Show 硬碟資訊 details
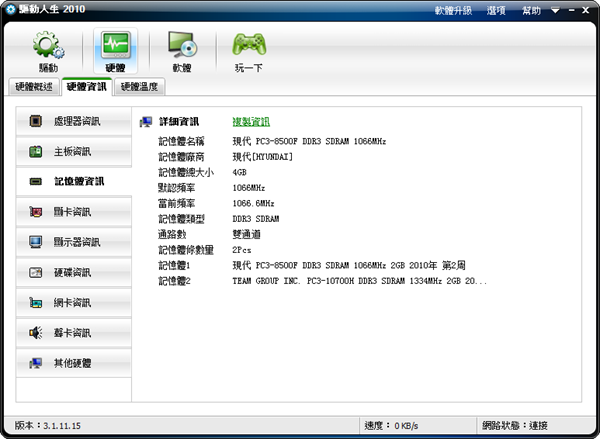 pyautogui.click(x=74, y=272)
